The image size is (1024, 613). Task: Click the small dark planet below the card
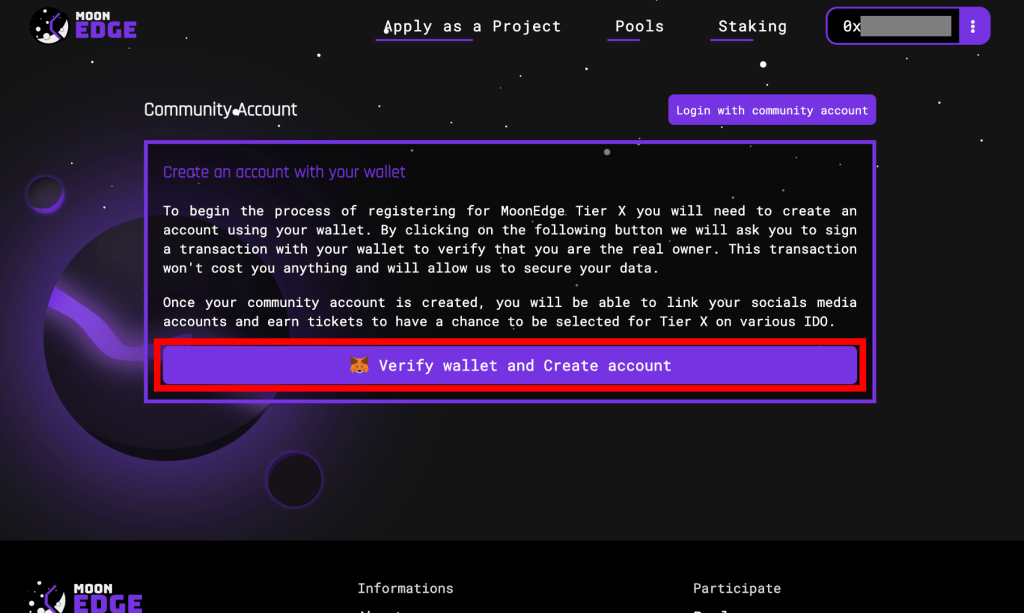[x=293, y=478]
